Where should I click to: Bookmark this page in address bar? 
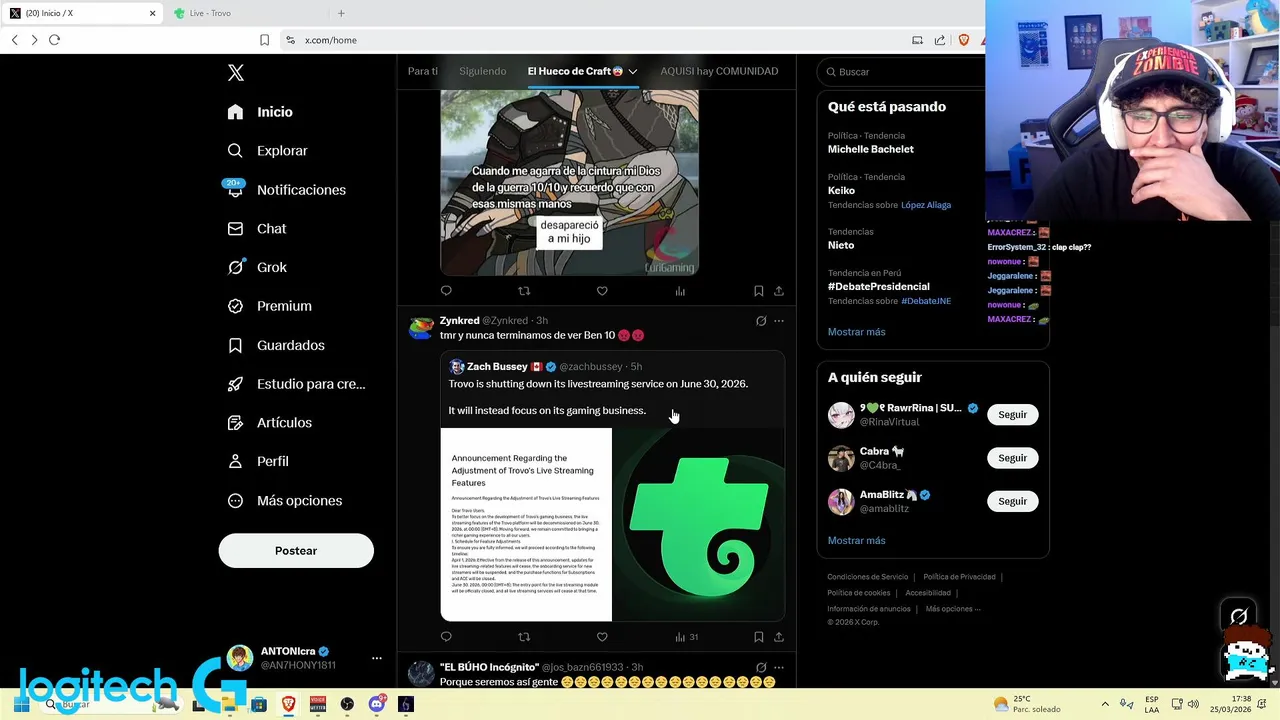264,40
